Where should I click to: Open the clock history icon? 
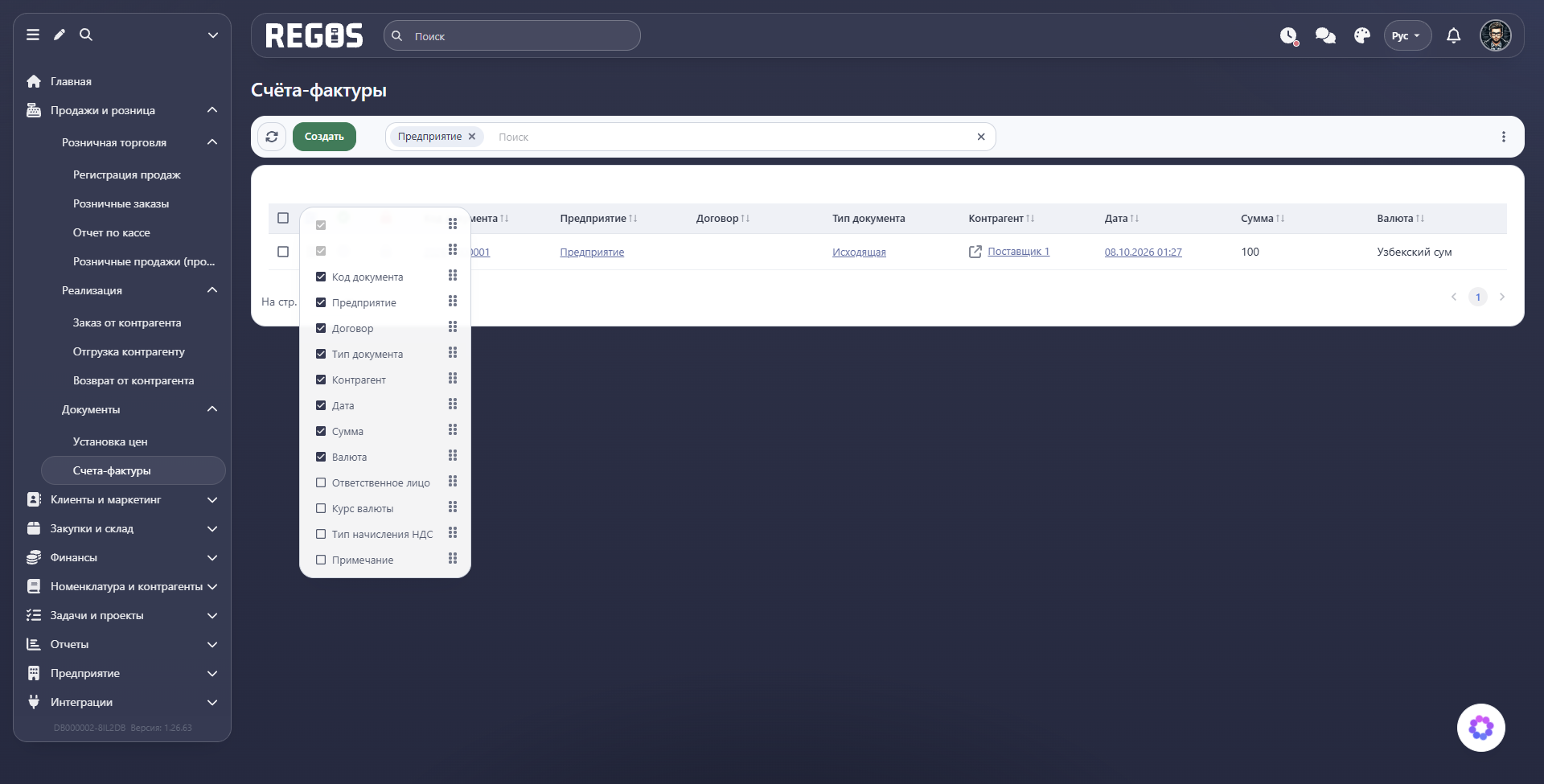click(x=1289, y=36)
